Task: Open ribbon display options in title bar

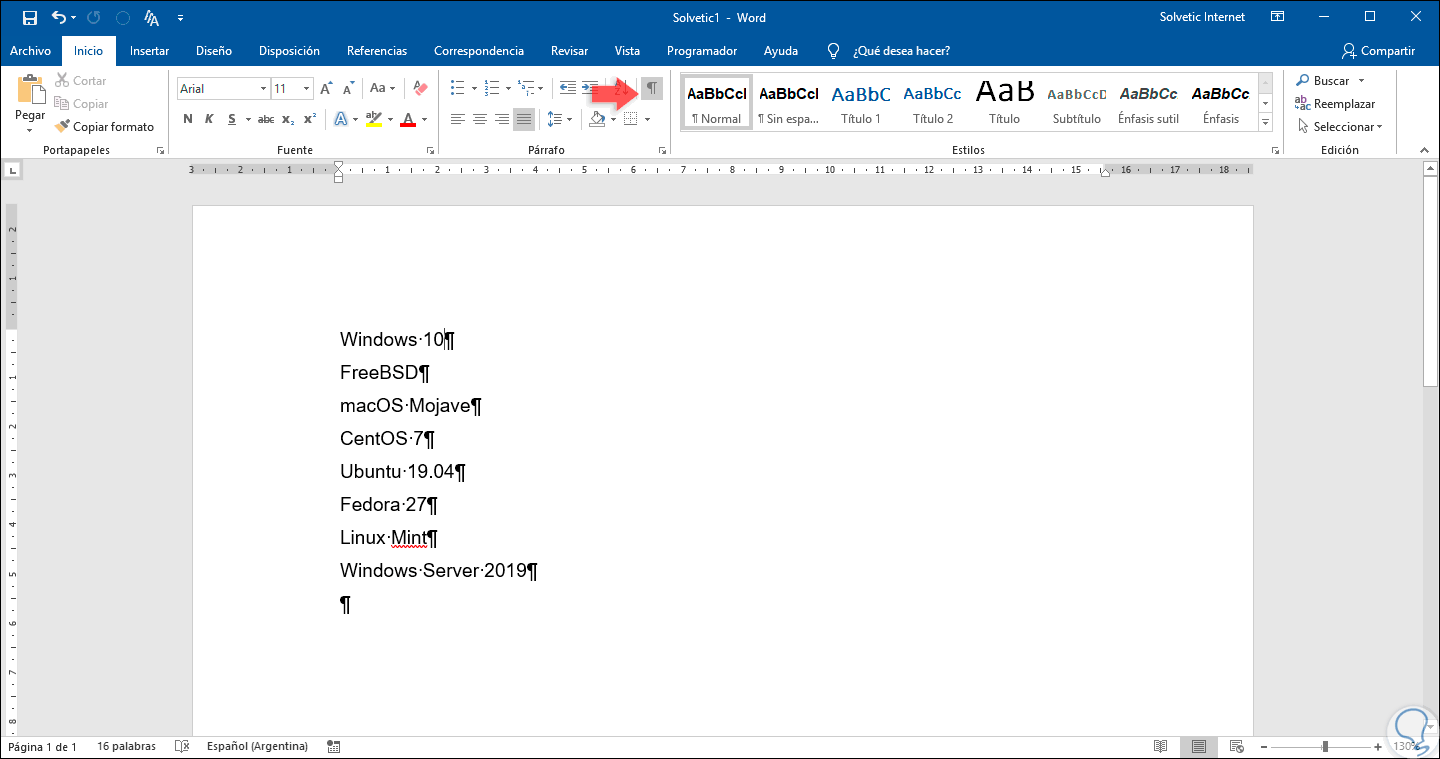Action: coord(1277,17)
